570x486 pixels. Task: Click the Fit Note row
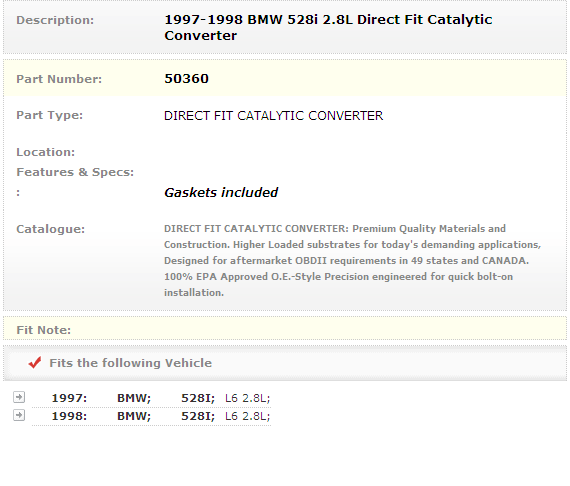285,329
